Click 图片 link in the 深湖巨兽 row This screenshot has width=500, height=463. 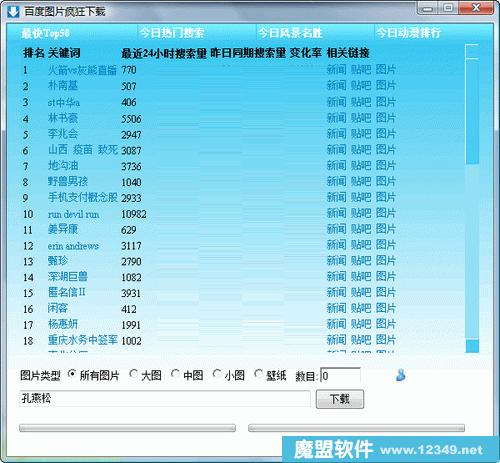(x=386, y=277)
